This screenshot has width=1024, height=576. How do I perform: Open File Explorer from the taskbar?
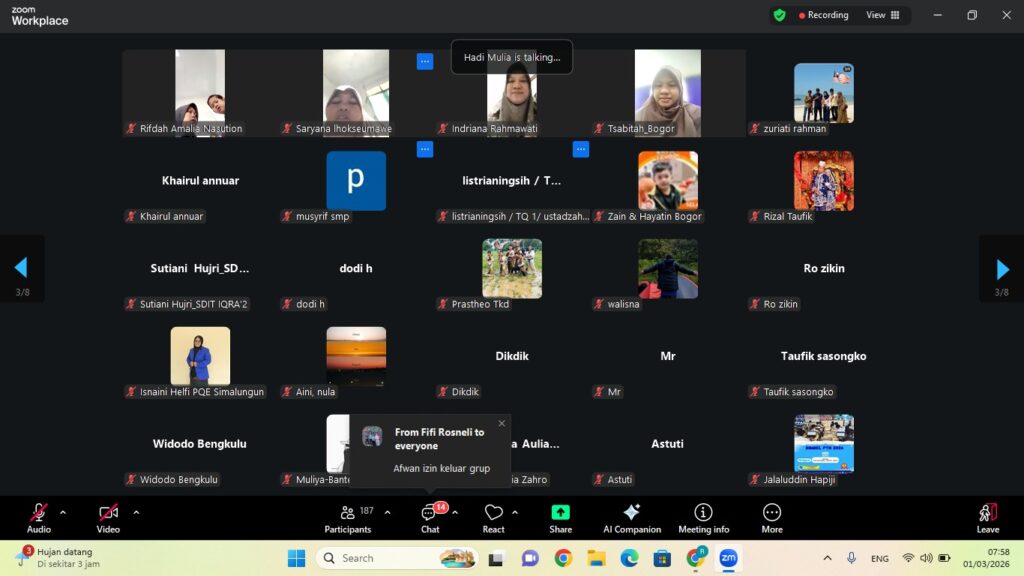[596, 558]
